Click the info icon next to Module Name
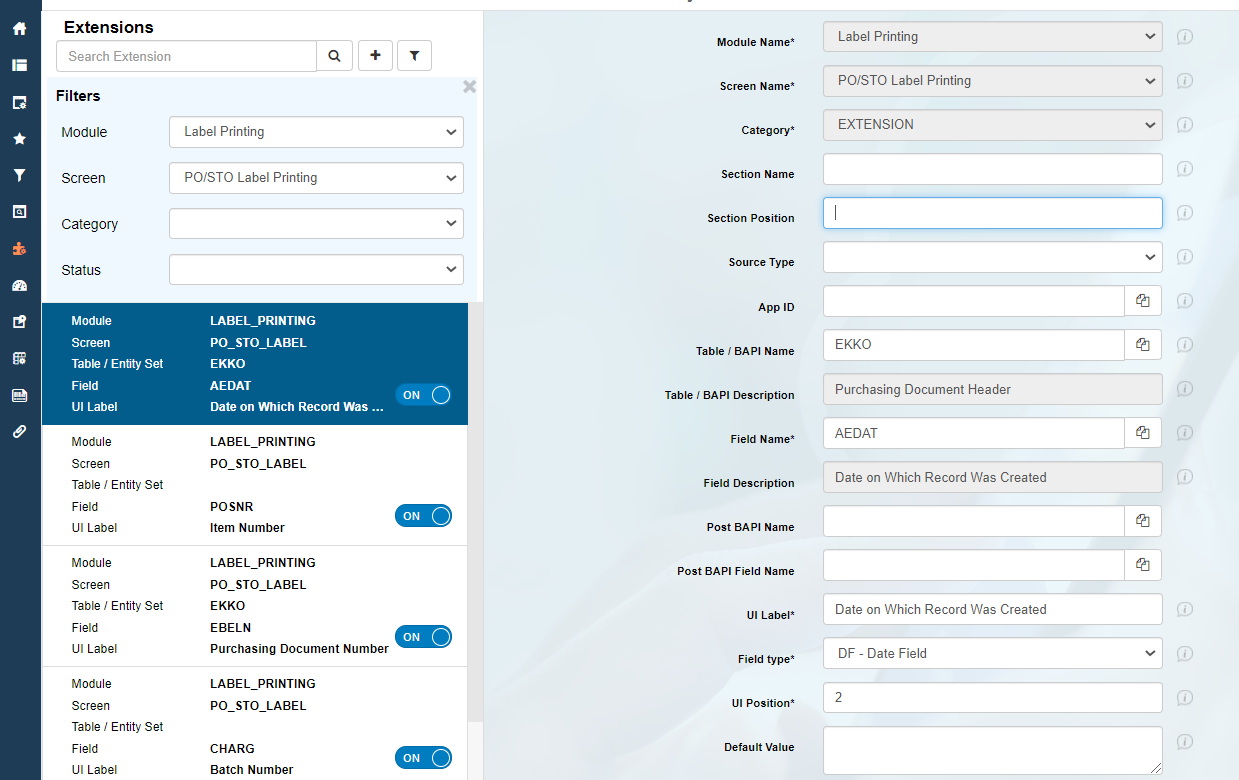The width and height of the screenshot is (1239, 780). (x=1185, y=37)
